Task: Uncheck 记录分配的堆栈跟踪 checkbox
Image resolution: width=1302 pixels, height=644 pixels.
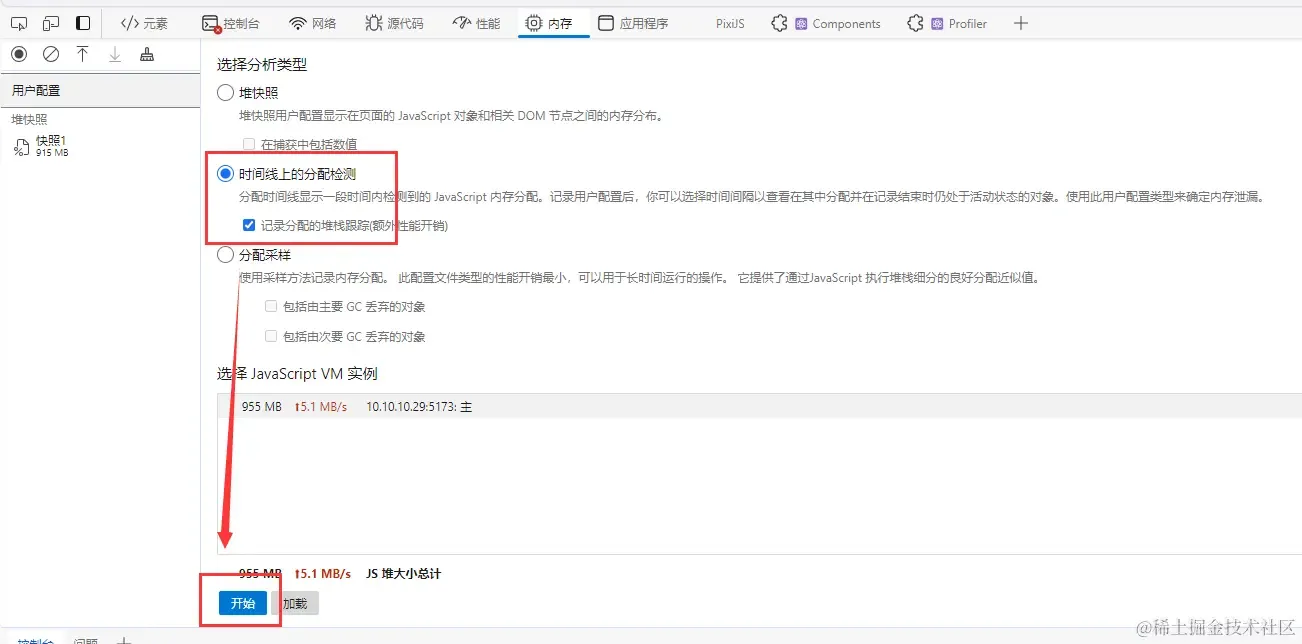Action: click(249, 225)
